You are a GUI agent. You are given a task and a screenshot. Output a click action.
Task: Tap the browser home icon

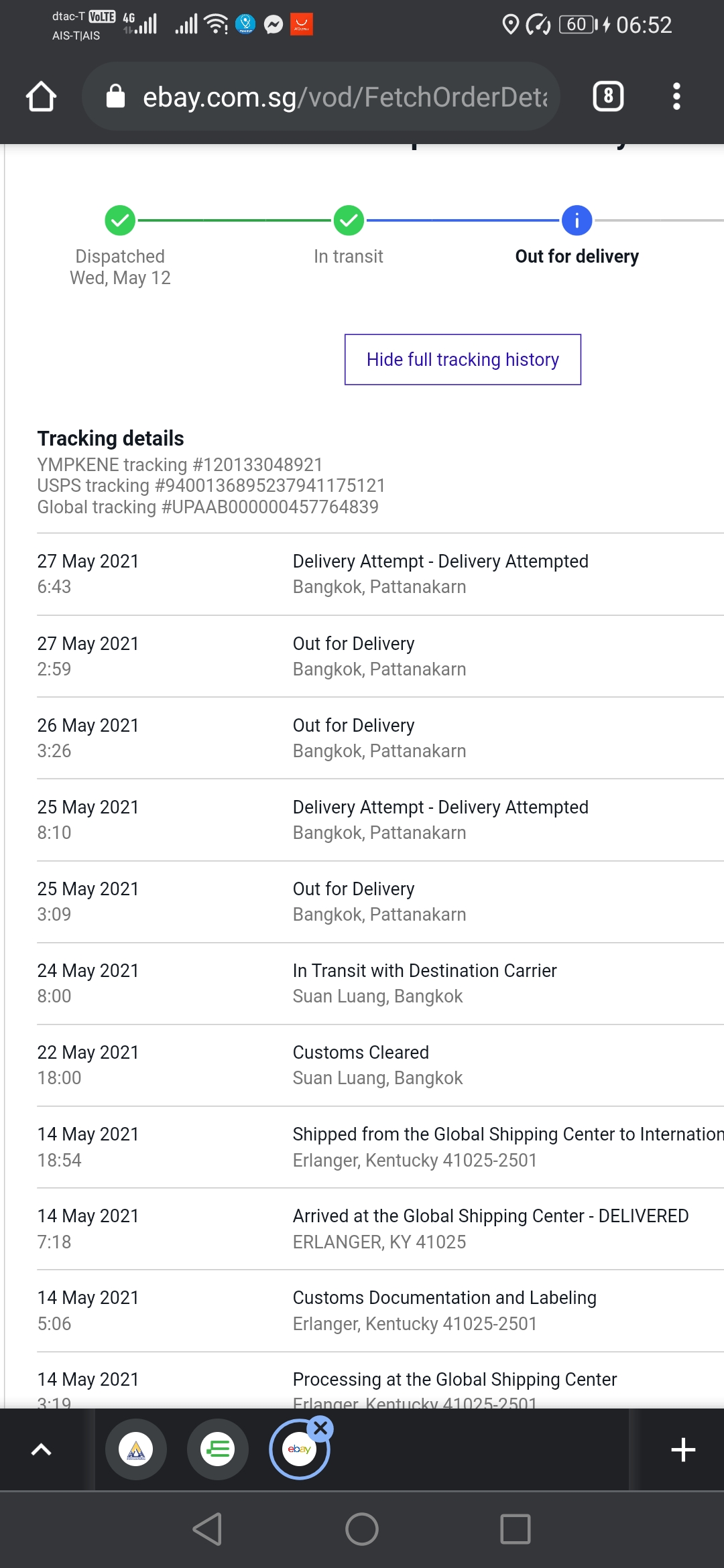[x=41, y=96]
